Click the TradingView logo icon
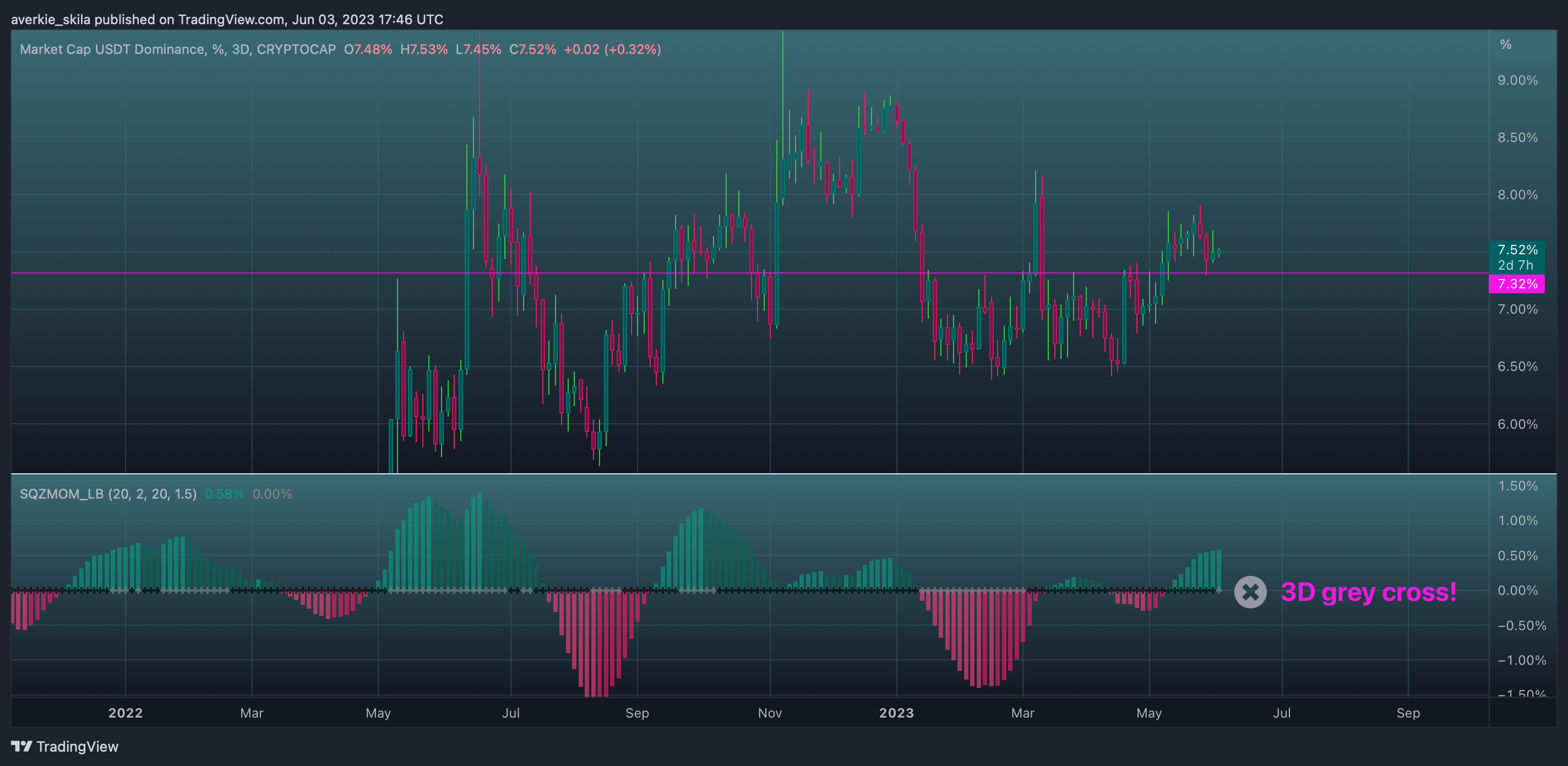This screenshot has height=766, width=1568. [21, 746]
